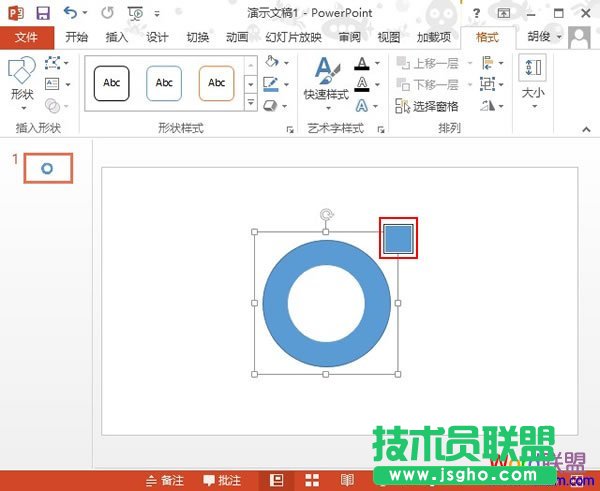Click the Group objects icon
The width and height of the screenshot is (600, 491).
488,84
